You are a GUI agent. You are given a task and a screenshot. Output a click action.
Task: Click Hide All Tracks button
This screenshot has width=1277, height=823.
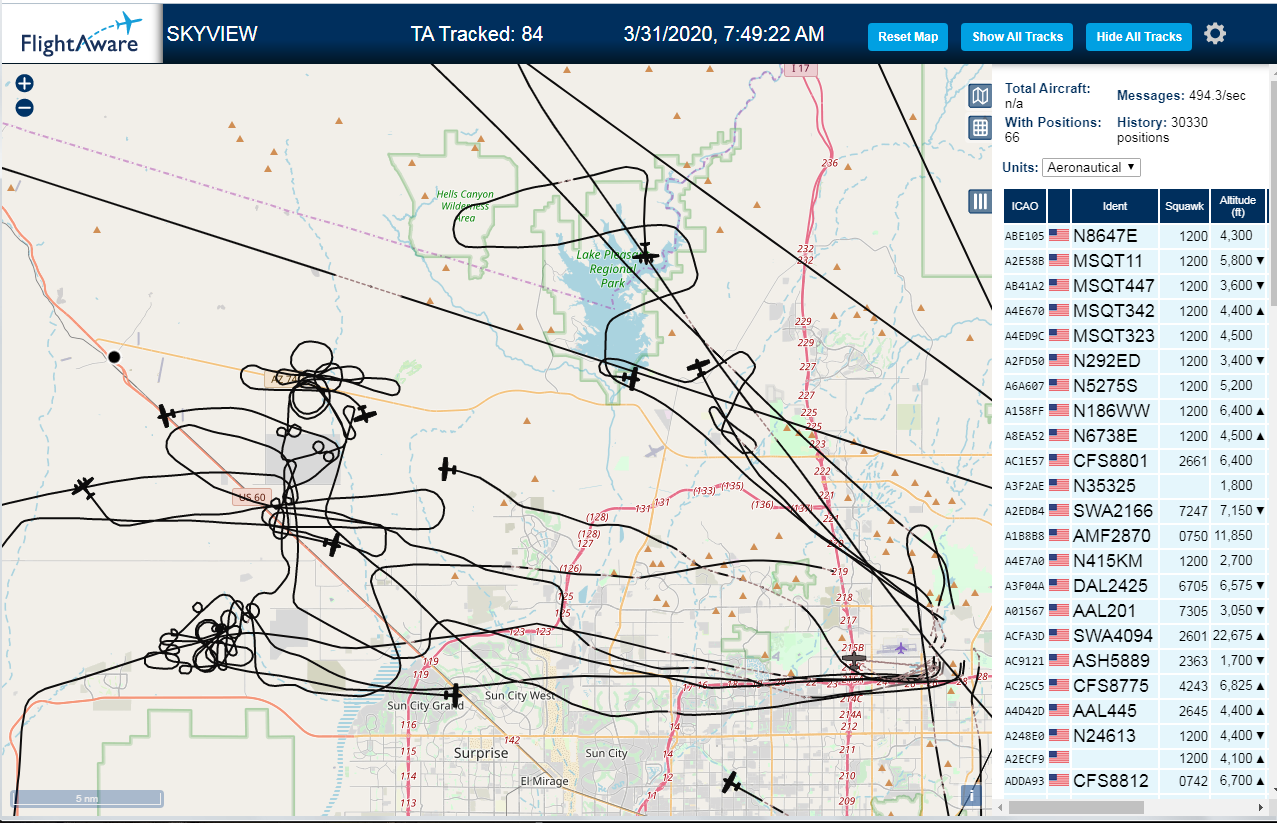(1139, 37)
